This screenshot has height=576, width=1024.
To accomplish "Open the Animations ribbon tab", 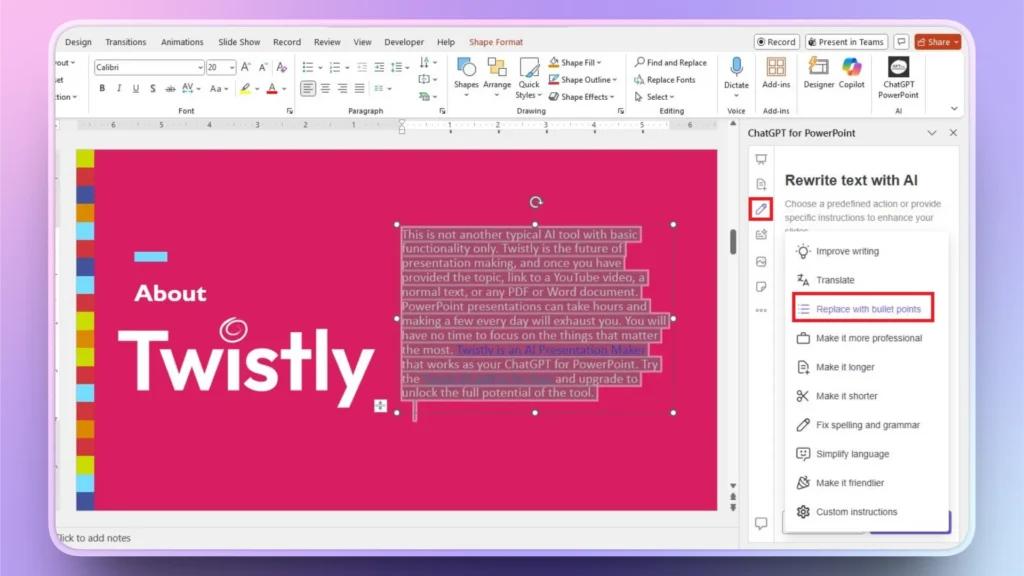I will click(182, 41).
